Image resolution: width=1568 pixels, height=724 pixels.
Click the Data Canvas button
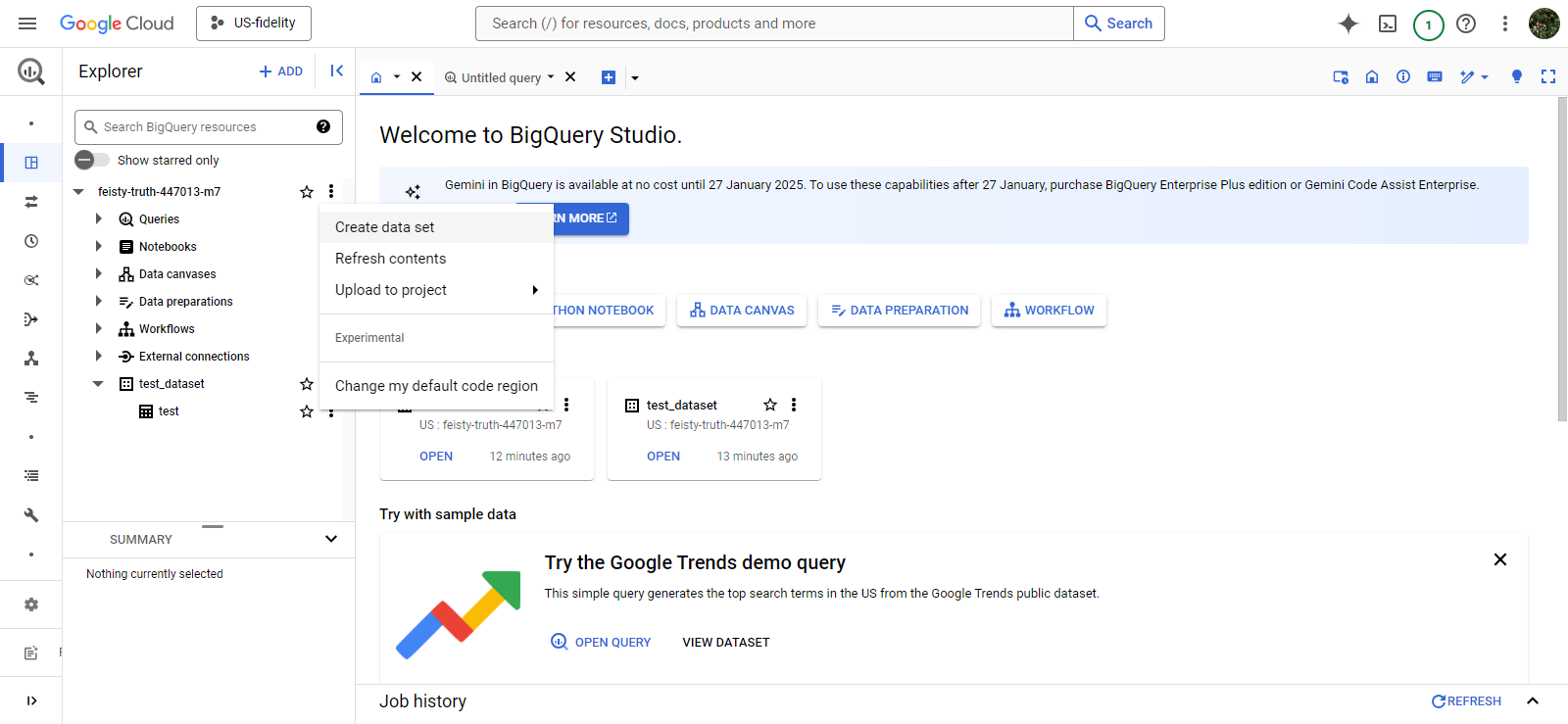(742, 311)
